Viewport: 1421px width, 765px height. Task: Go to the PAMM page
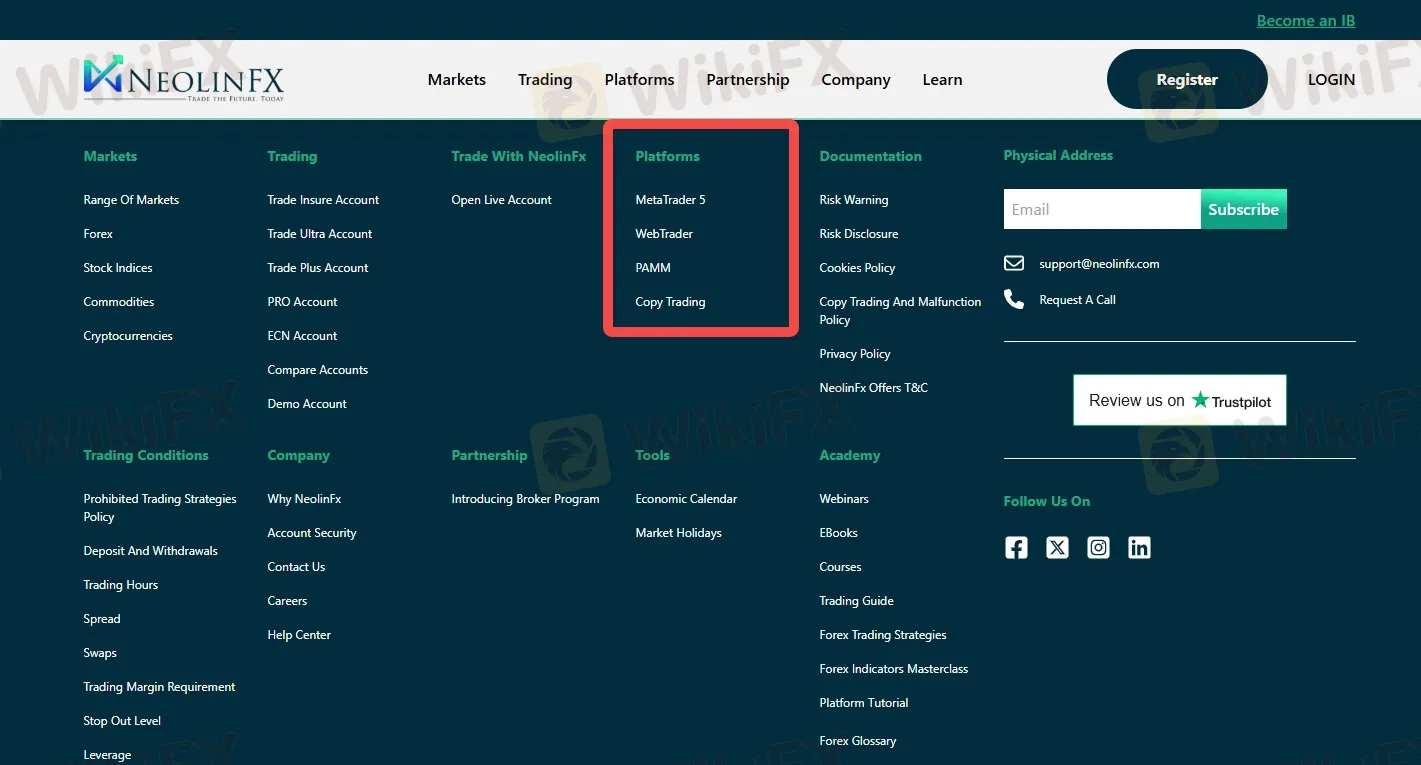point(653,268)
